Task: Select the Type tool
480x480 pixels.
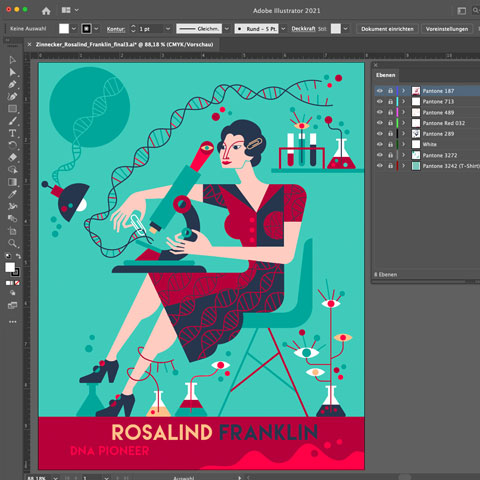Action: (12, 133)
